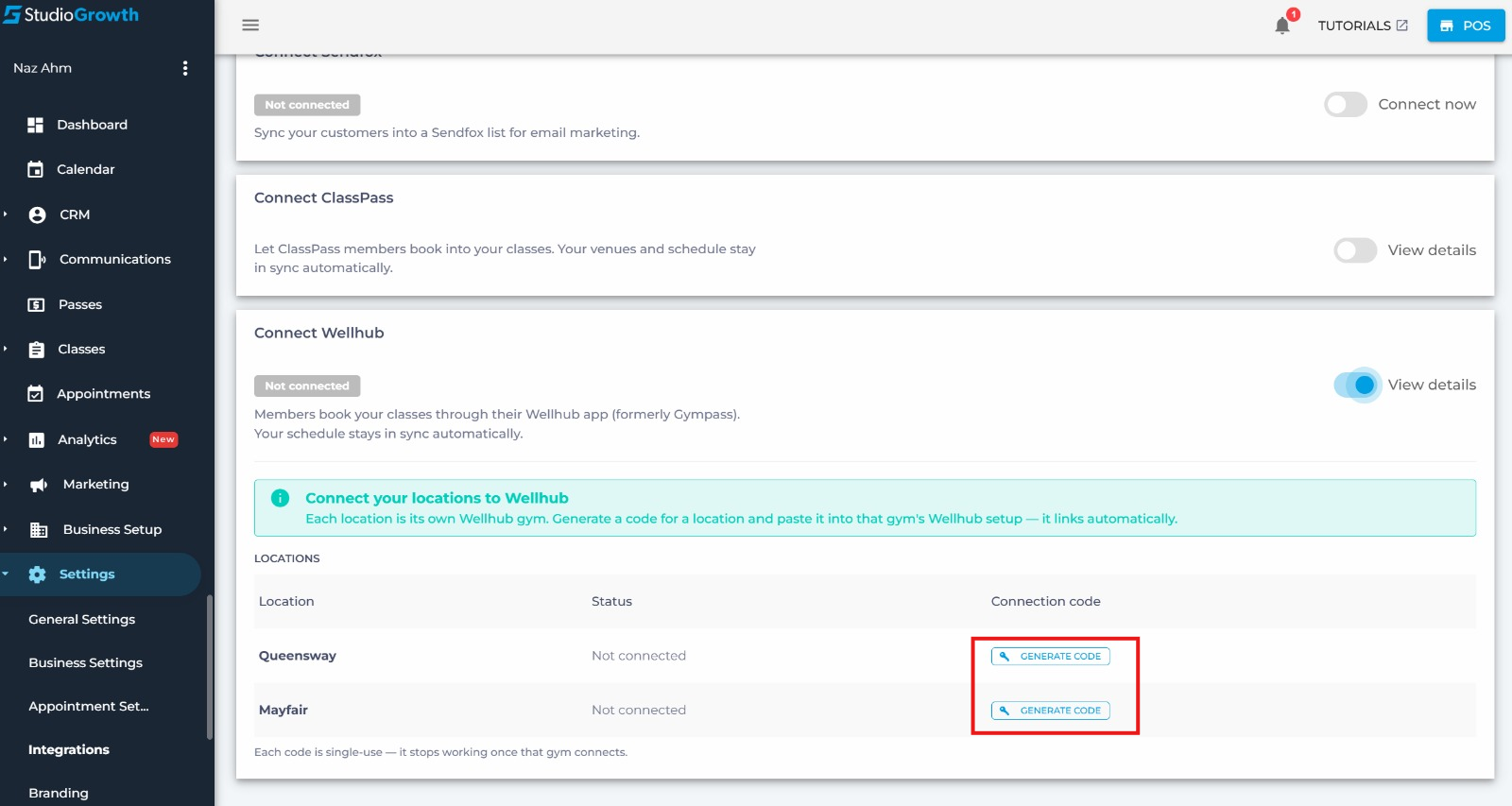
Task: Toggle the hamburger menu icon
Action: pos(250,26)
